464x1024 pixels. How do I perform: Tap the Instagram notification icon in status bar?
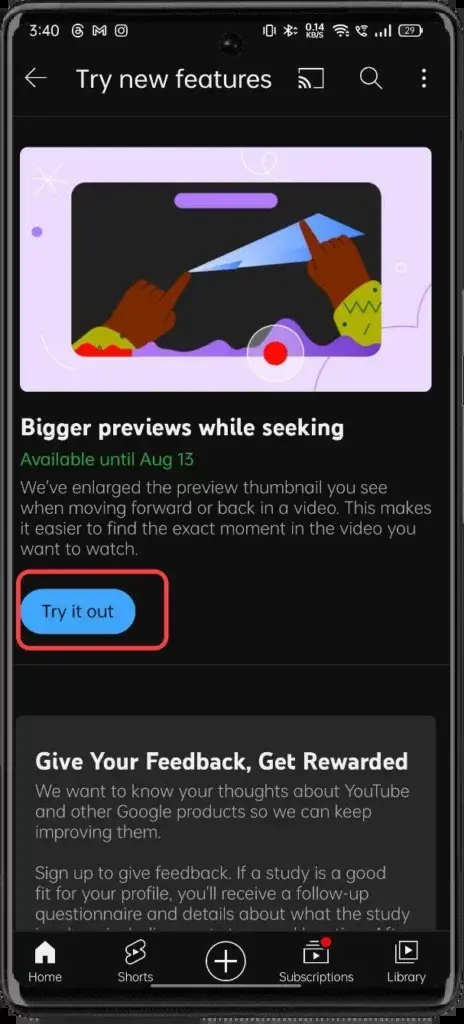pyautogui.click(x=121, y=31)
